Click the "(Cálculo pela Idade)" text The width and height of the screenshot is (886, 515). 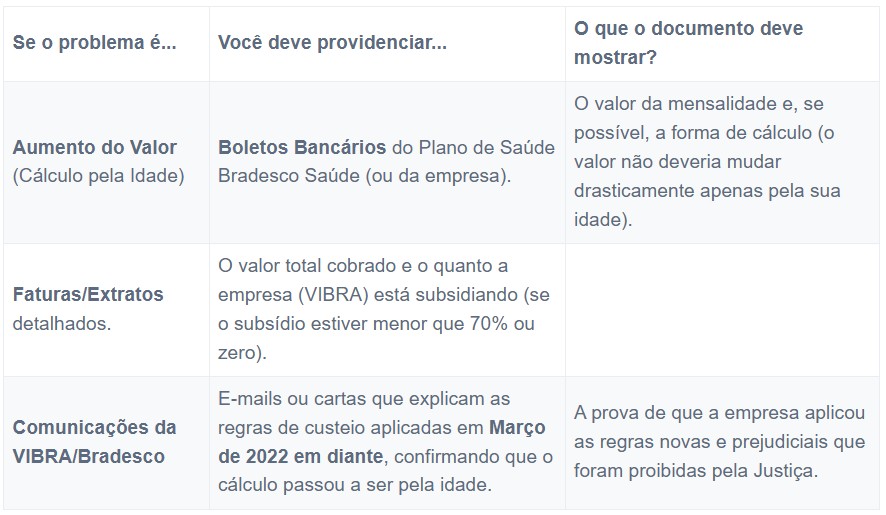pyautogui.click(x=98, y=176)
